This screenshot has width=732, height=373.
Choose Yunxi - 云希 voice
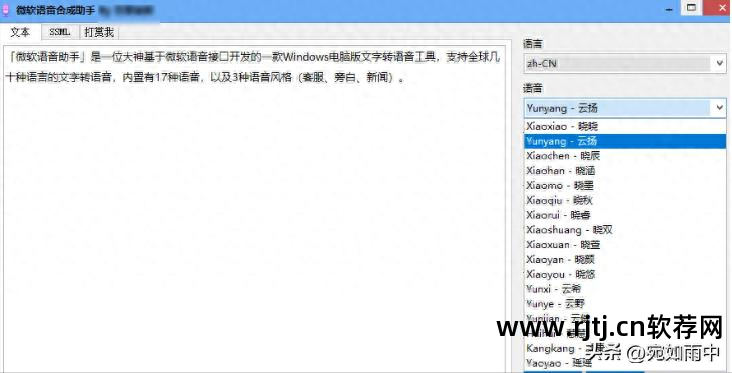625,289
